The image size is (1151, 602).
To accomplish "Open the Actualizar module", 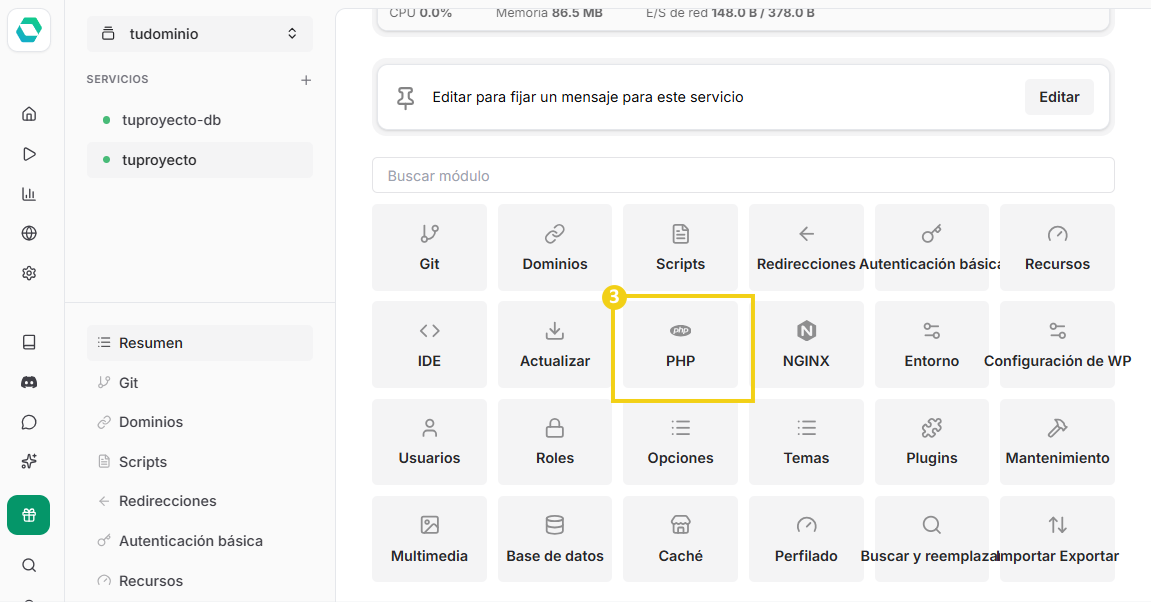I will point(554,345).
